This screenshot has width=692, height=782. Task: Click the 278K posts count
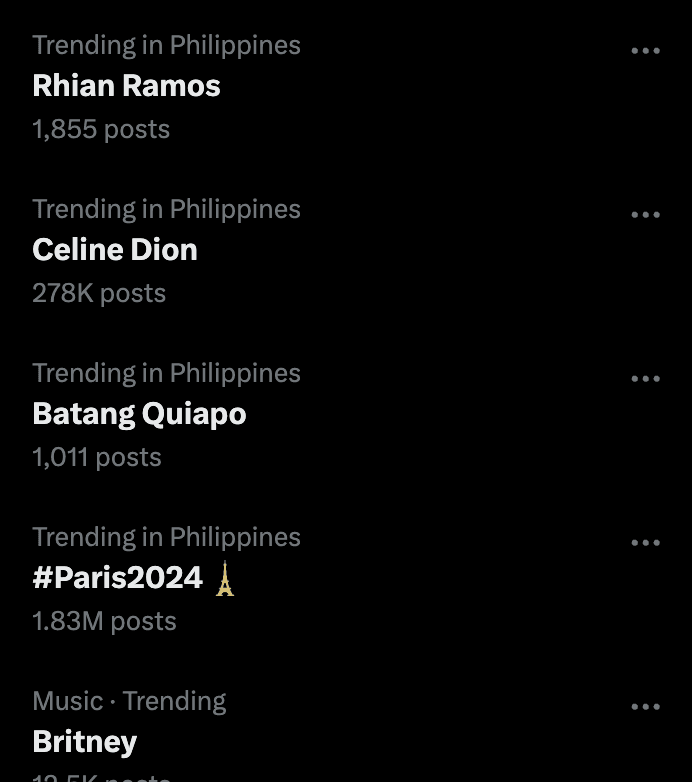tap(99, 293)
